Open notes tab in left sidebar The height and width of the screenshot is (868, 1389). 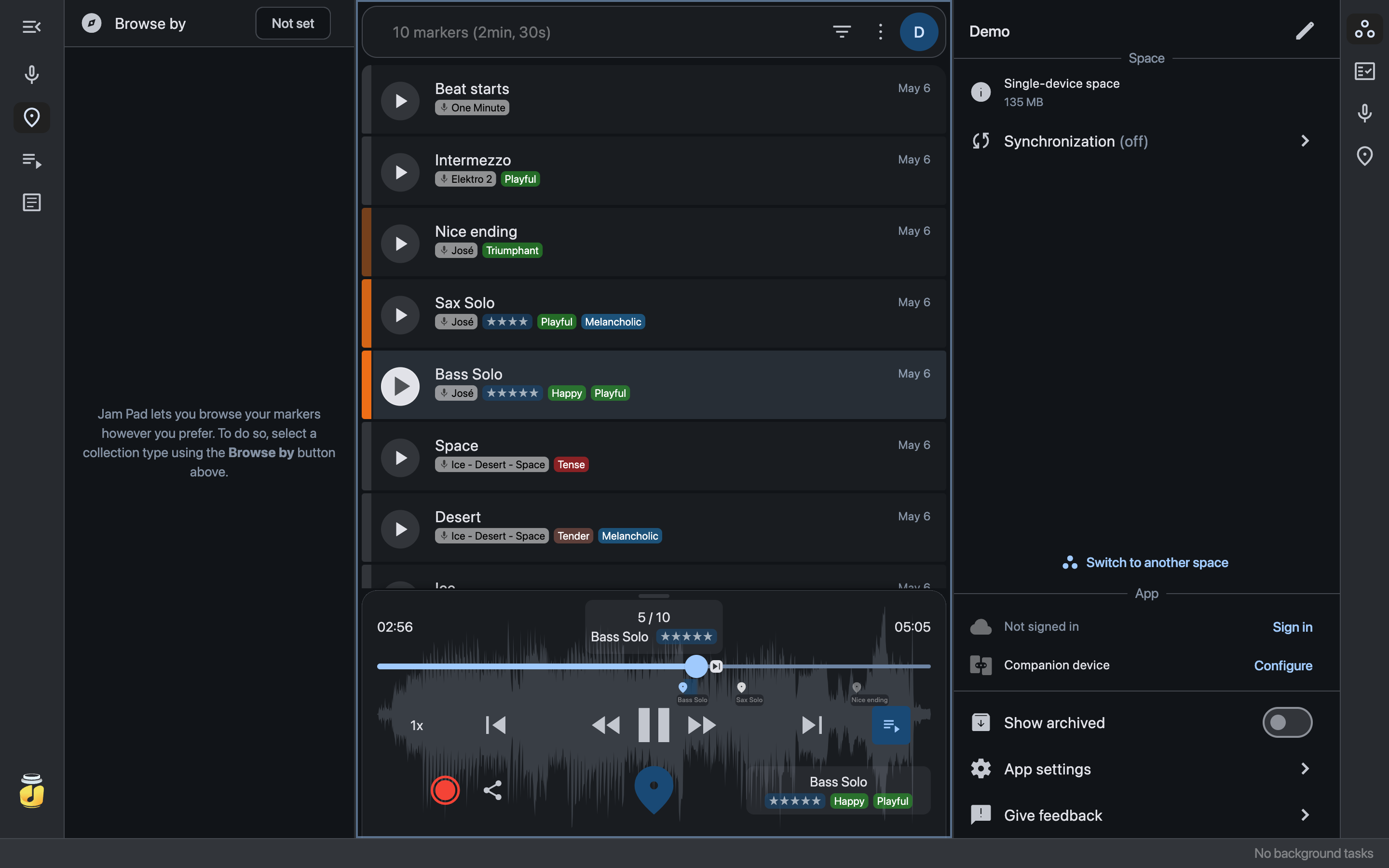(x=31, y=202)
